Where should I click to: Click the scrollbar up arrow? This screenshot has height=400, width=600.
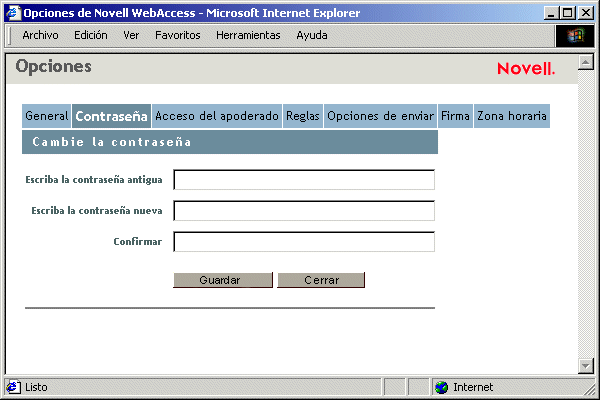click(585, 62)
